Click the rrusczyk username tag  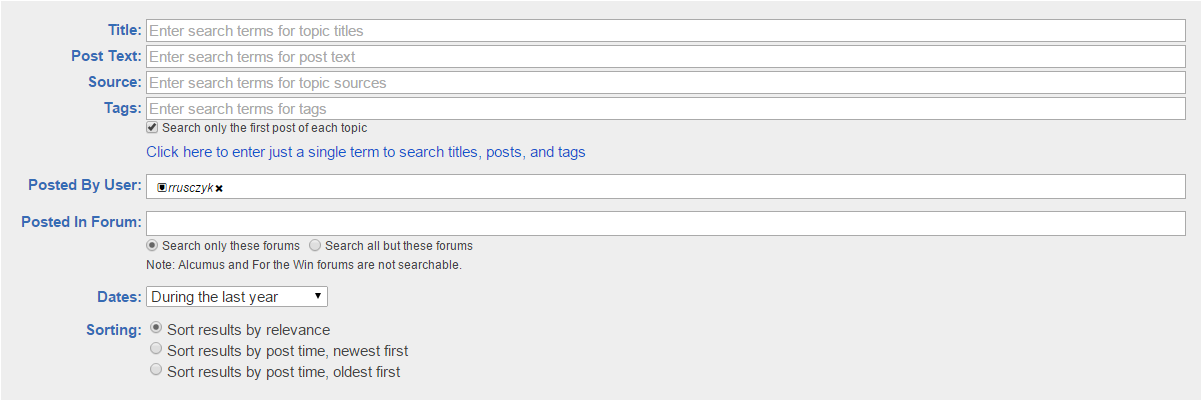pyautogui.click(x=191, y=188)
